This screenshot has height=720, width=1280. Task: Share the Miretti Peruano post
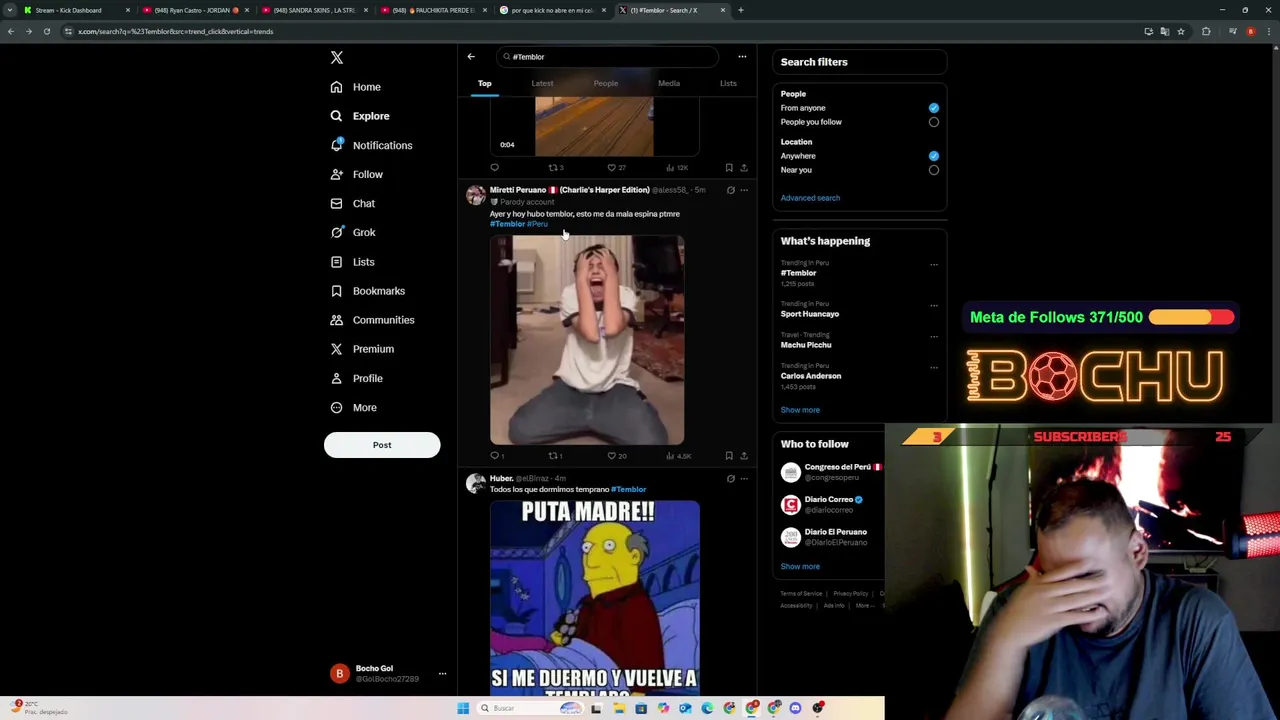744,456
